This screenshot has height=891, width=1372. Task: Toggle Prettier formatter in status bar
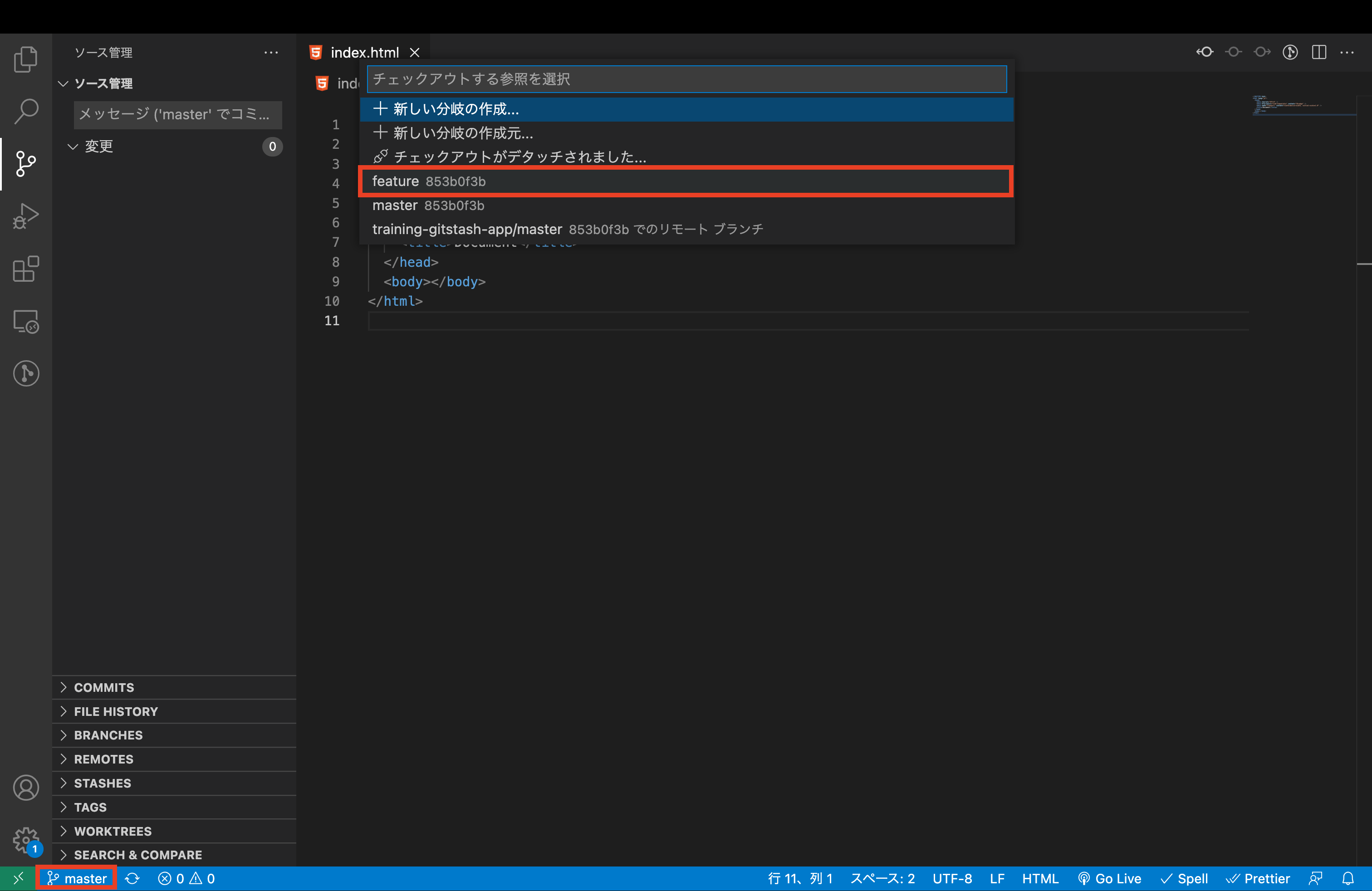click(x=1258, y=878)
